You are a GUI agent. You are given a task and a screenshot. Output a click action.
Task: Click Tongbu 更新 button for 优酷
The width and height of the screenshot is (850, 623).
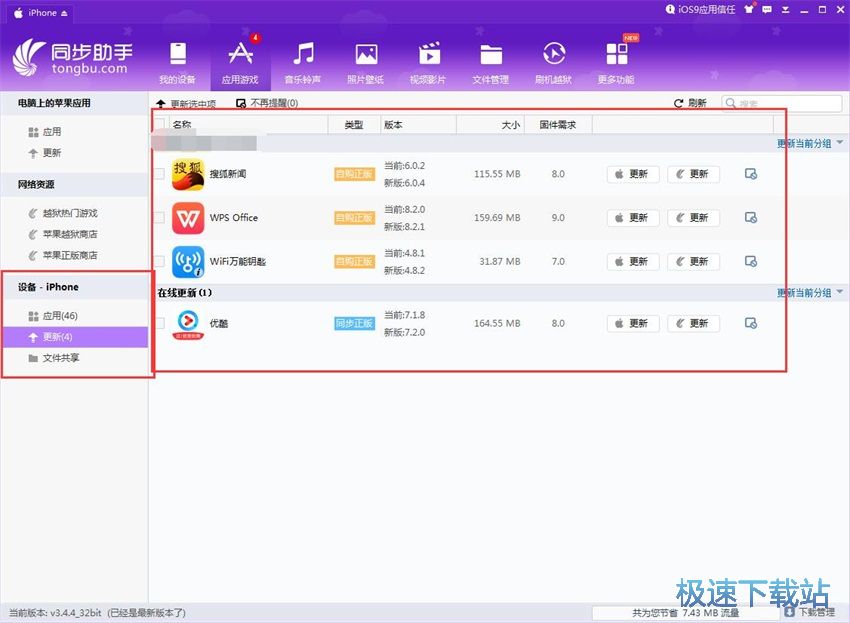[x=693, y=323]
